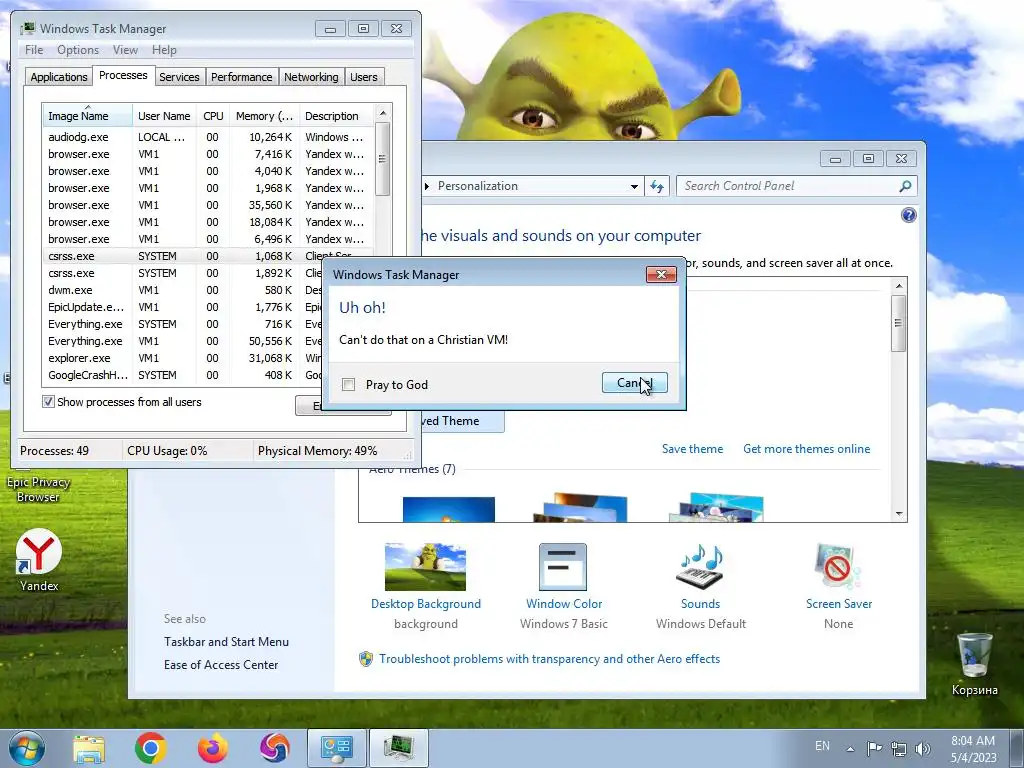Open the View menu in Task Manager
The height and width of the screenshot is (768, 1024).
[125, 50]
